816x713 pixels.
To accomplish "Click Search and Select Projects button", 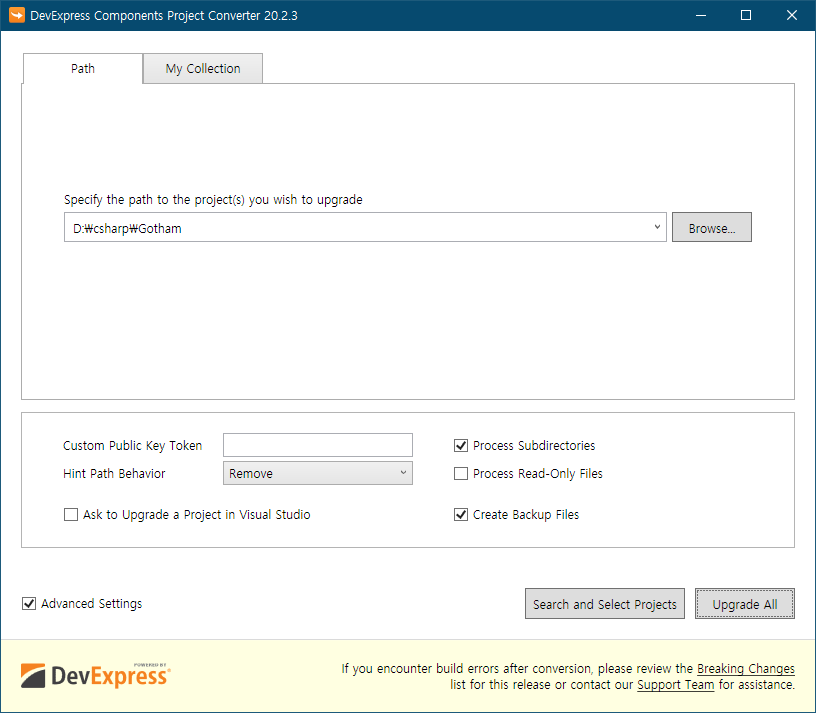I will point(605,604).
